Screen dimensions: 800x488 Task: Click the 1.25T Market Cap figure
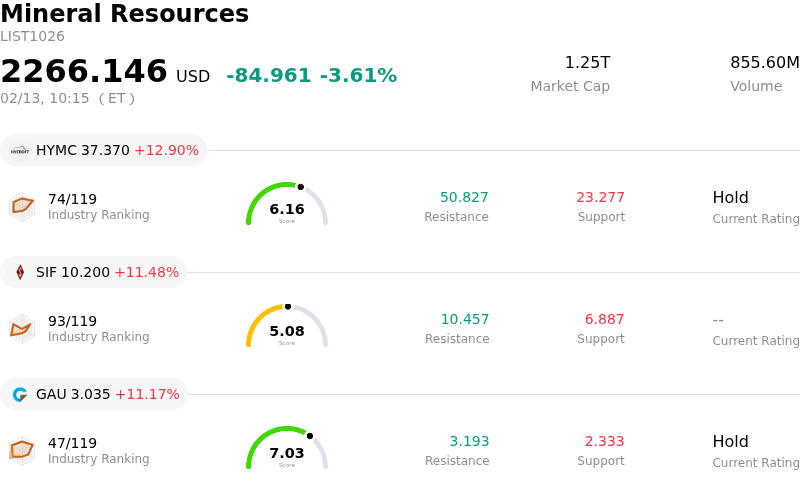[587, 62]
